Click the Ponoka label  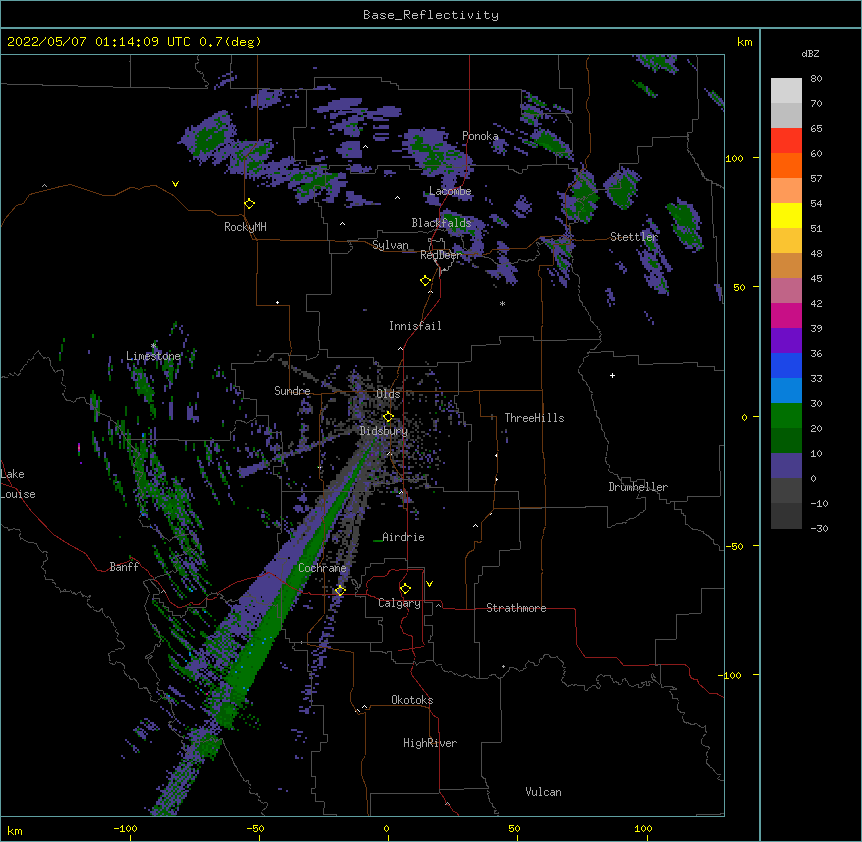480,136
